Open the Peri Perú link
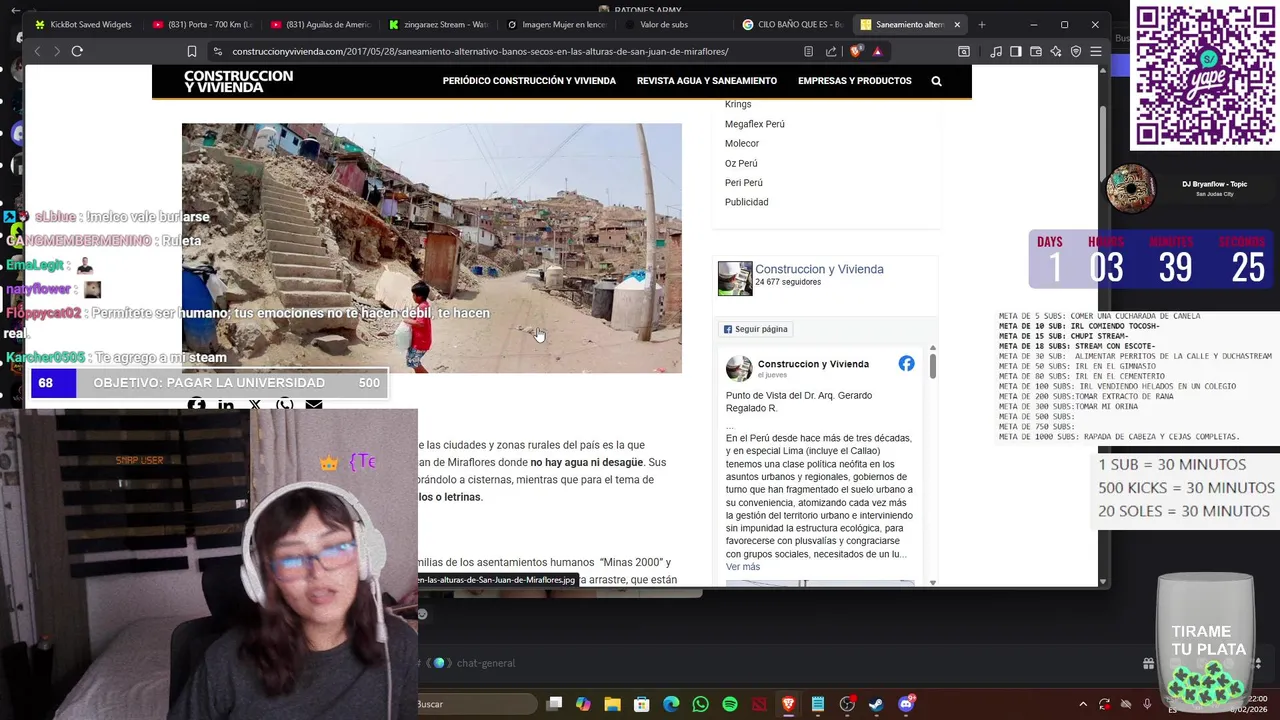 pyautogui.click(x=743, y=182)
